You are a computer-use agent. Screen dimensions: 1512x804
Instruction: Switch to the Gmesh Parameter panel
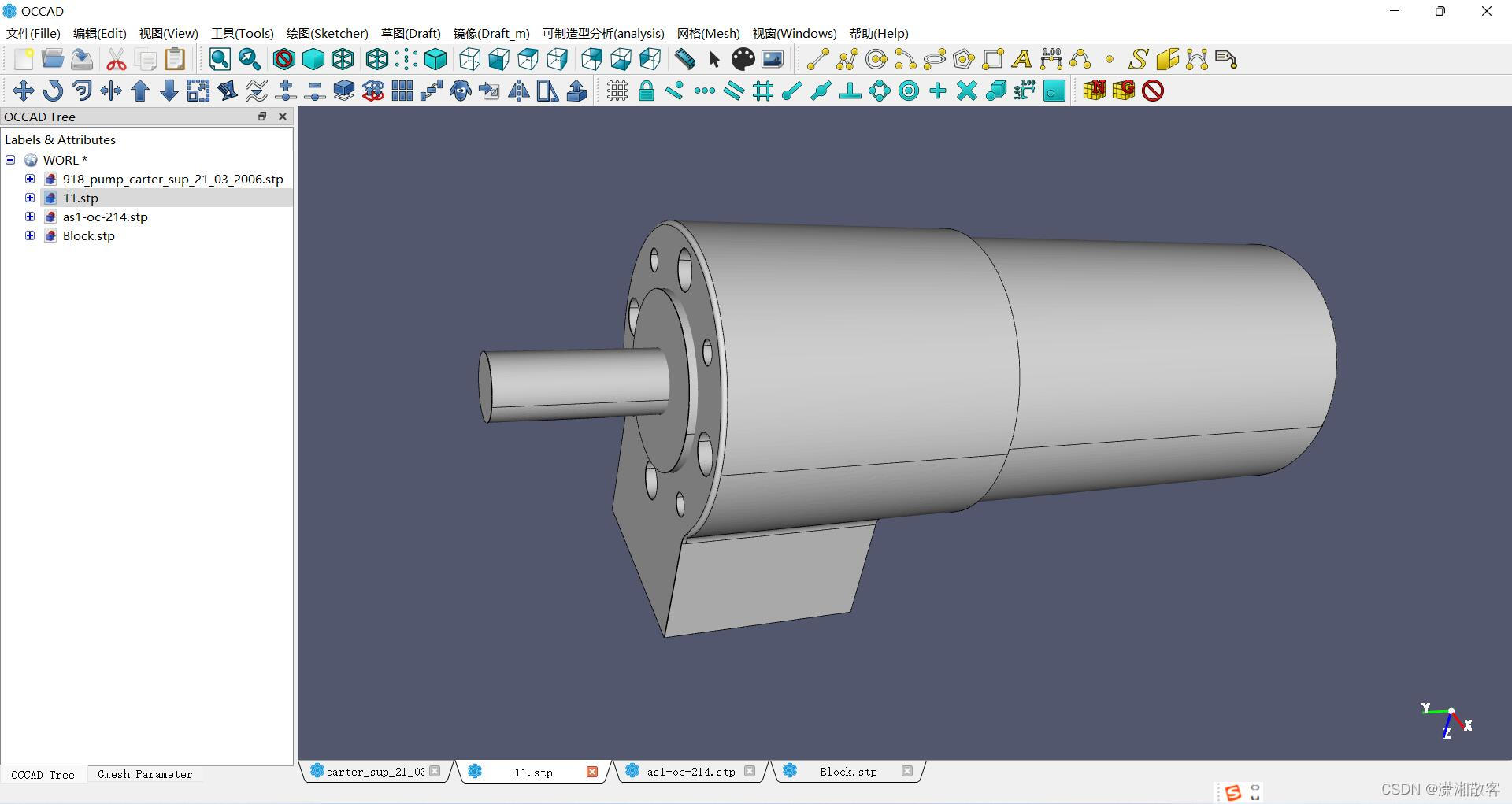[x=145, y=774]
